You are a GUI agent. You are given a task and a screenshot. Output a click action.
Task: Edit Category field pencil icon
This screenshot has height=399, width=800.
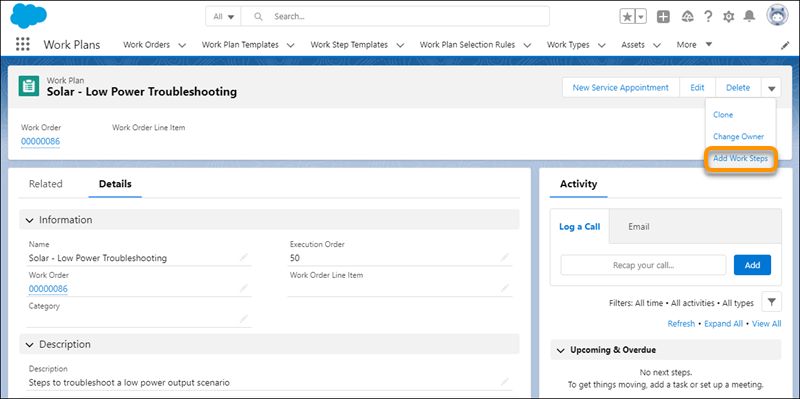243,319
